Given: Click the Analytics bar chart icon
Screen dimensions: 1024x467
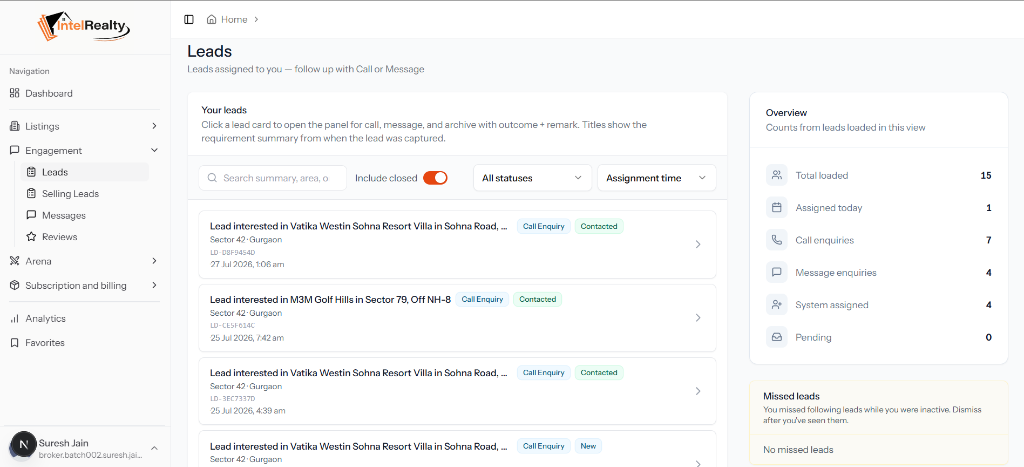Looking at the screenshot, I should click(14, 319).
